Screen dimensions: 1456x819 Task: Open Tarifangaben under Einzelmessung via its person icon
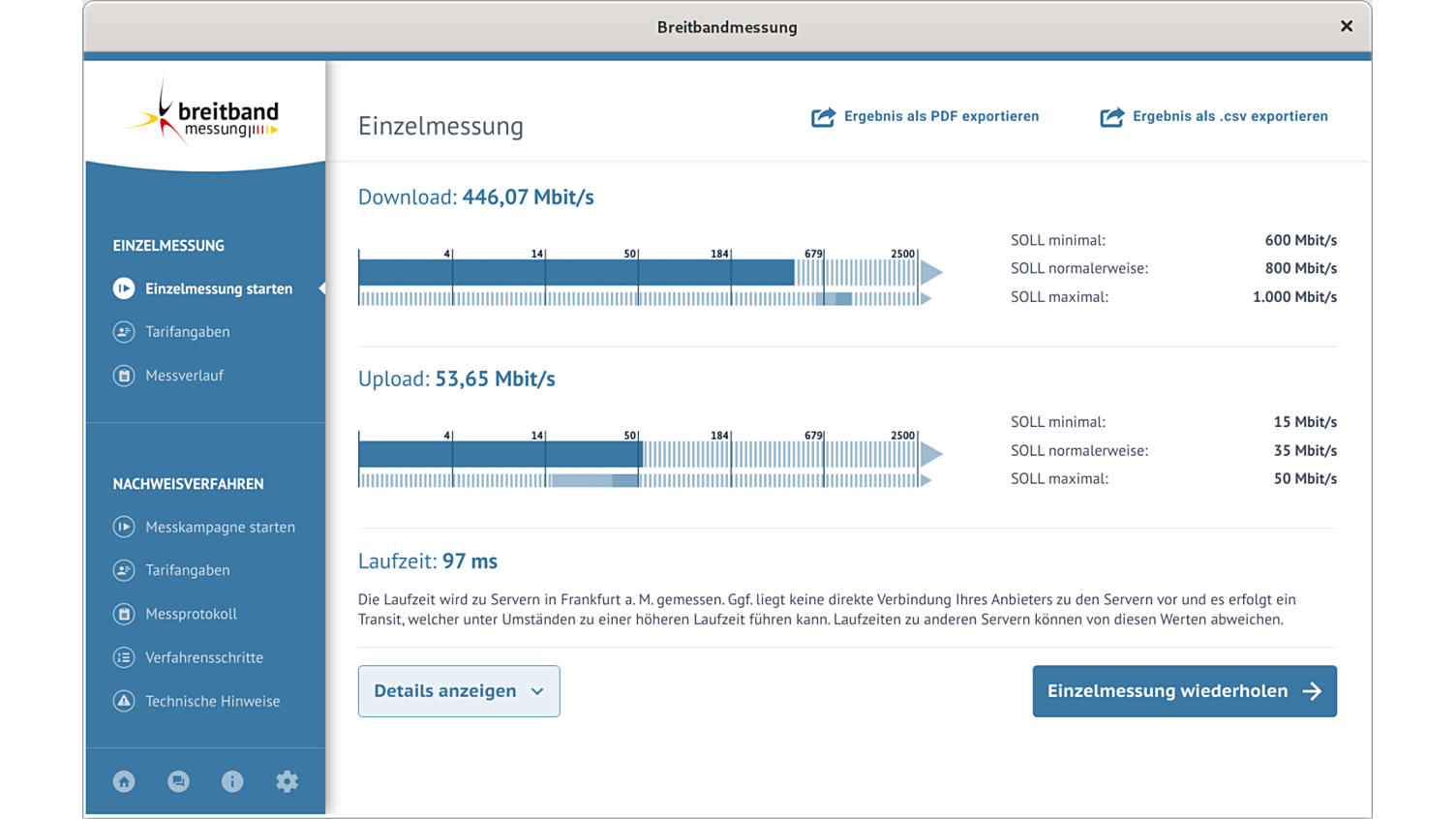click(x=123, y=332)
